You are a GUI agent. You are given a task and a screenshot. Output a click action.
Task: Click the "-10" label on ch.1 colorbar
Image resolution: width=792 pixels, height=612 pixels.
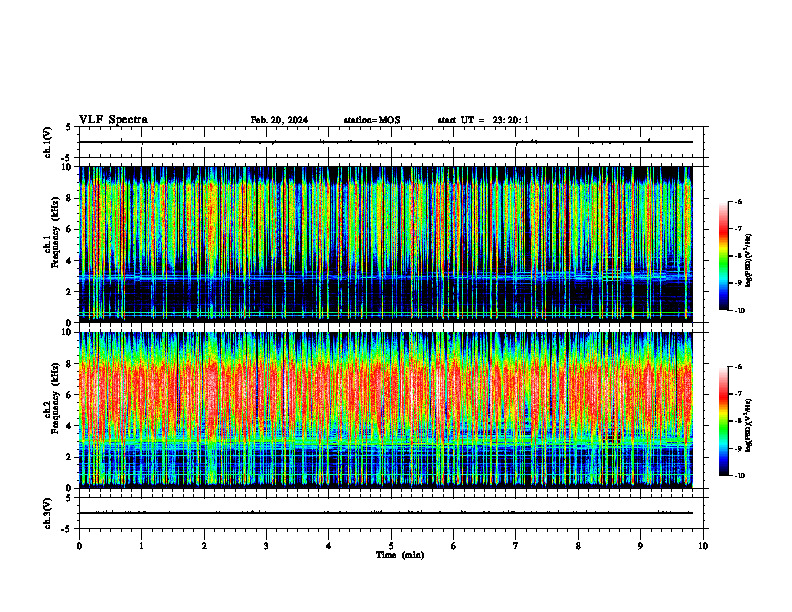739,311
